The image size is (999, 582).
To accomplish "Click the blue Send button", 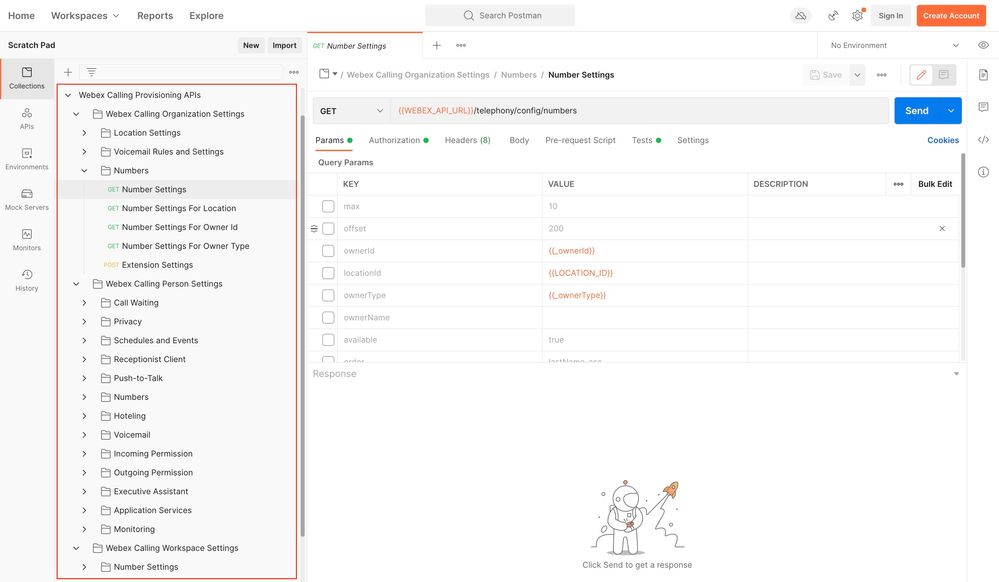I will coord(917,111).
